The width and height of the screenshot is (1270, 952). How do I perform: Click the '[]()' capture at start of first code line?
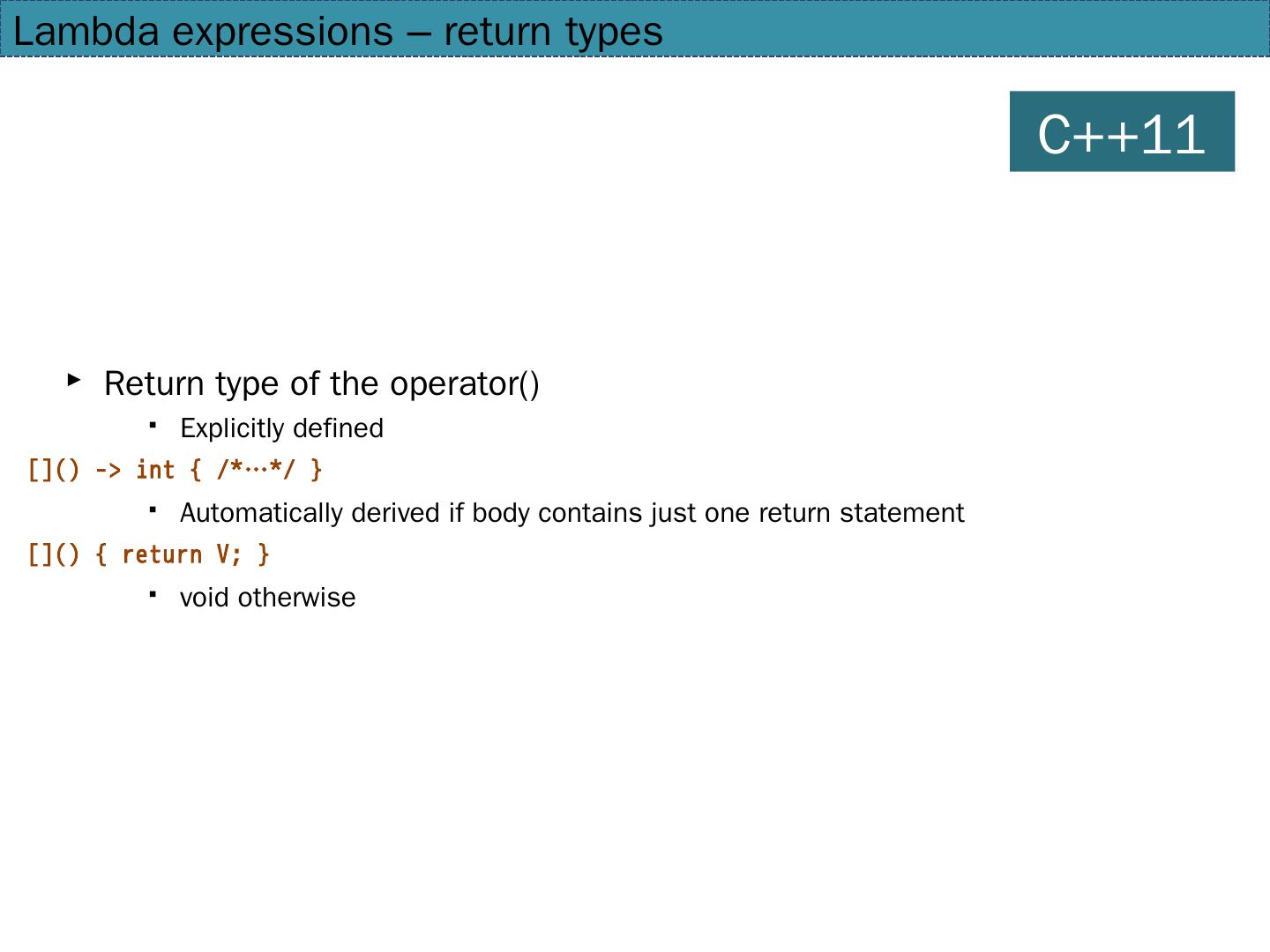[x=53, y=470]
